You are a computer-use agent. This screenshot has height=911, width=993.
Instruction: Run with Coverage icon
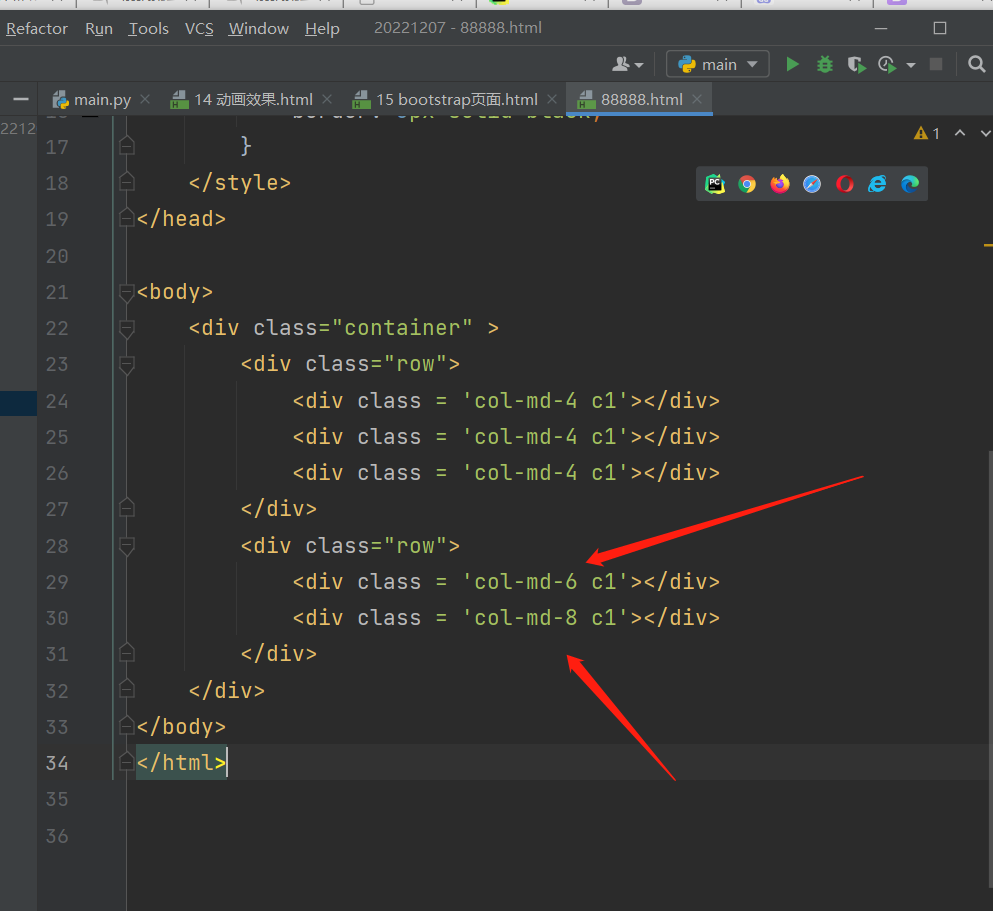tap(857, 65)
